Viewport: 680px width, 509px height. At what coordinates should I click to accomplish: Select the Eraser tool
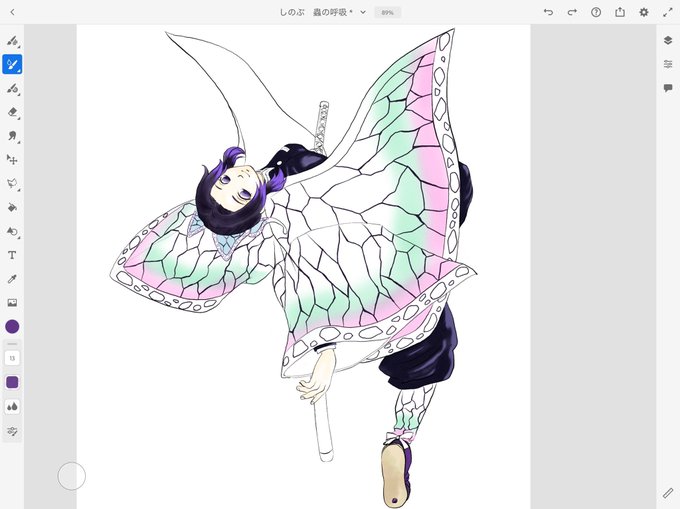(x=13, y=112)
